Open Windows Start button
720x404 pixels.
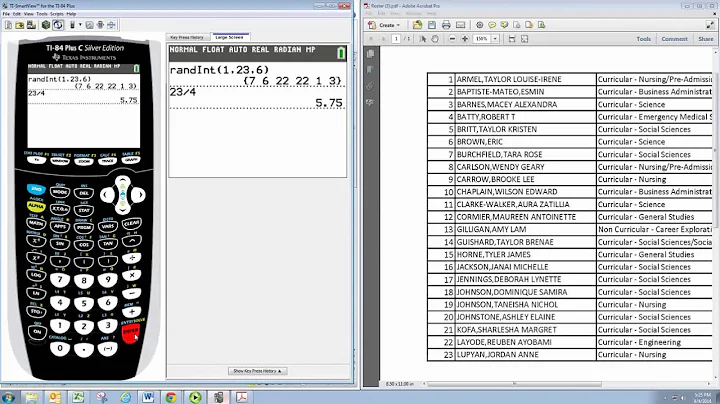click(x=8, y=397)
